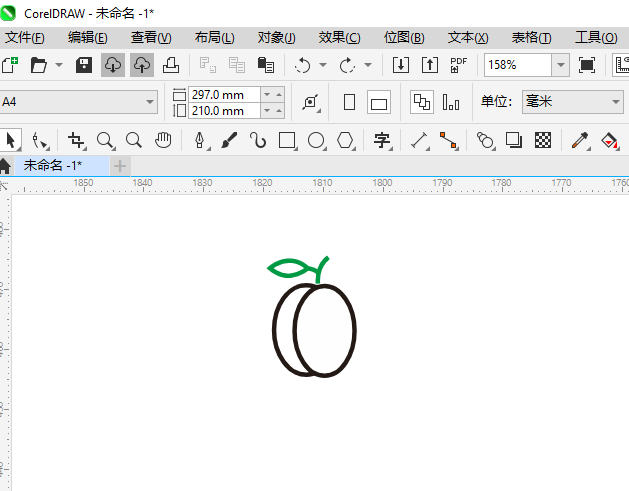Click the cloud upload icon
This screenshot has width=629, height=491.
tap(142, 65)
